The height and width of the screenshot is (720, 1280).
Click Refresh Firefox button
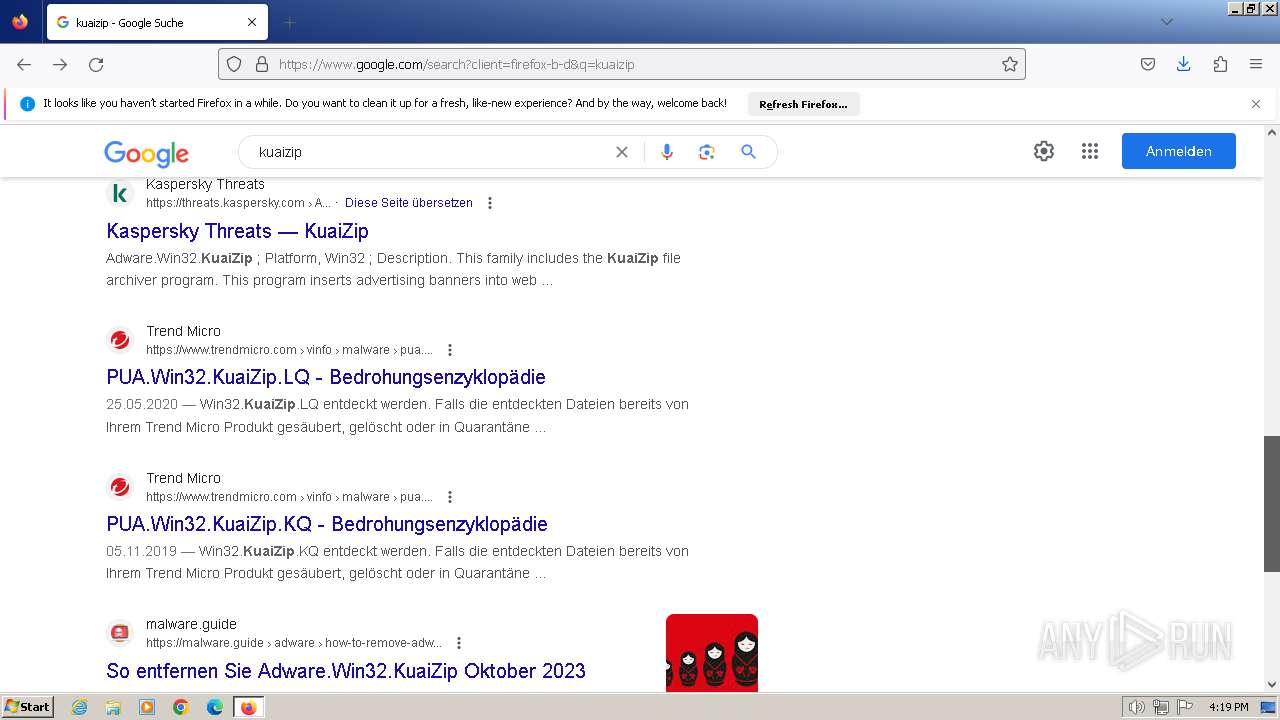(803, 104)
